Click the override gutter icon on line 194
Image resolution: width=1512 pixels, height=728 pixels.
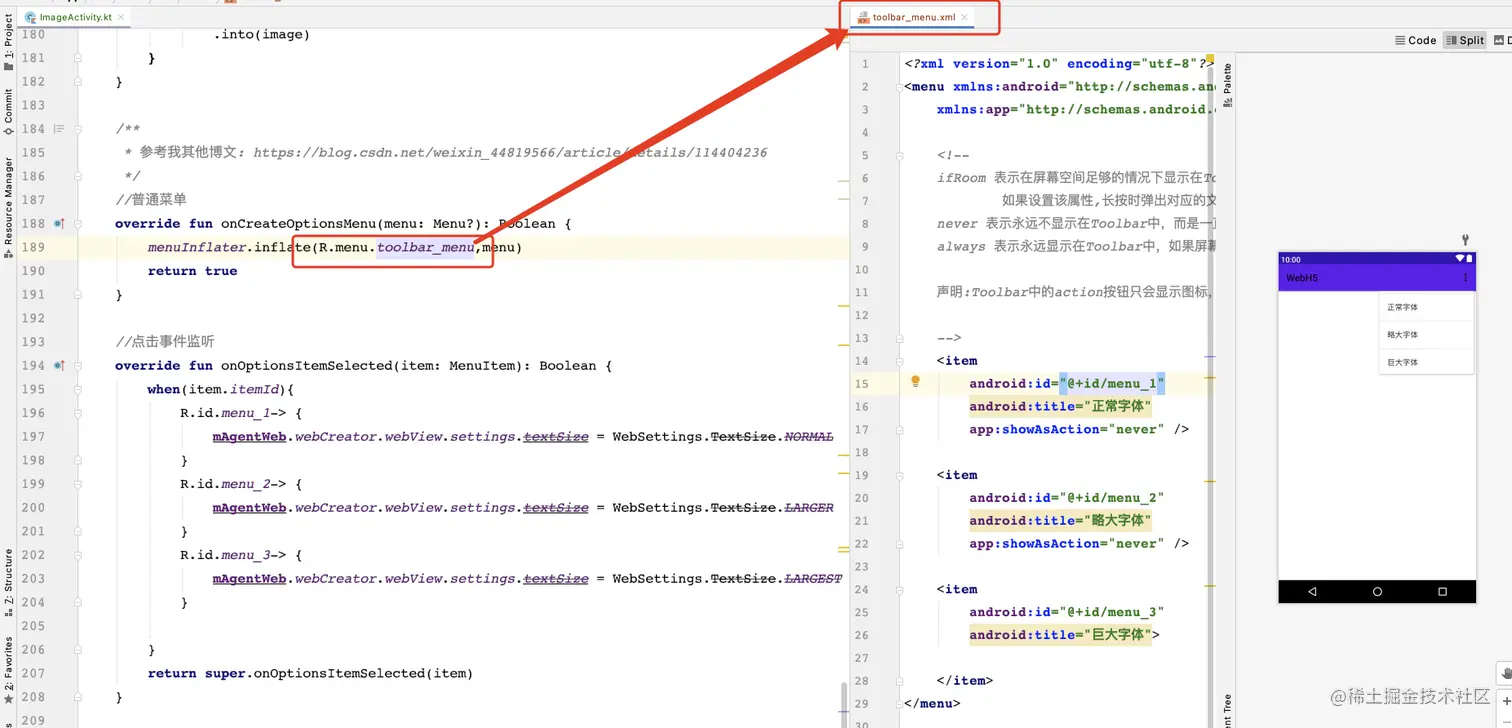[x=59, y=366]
